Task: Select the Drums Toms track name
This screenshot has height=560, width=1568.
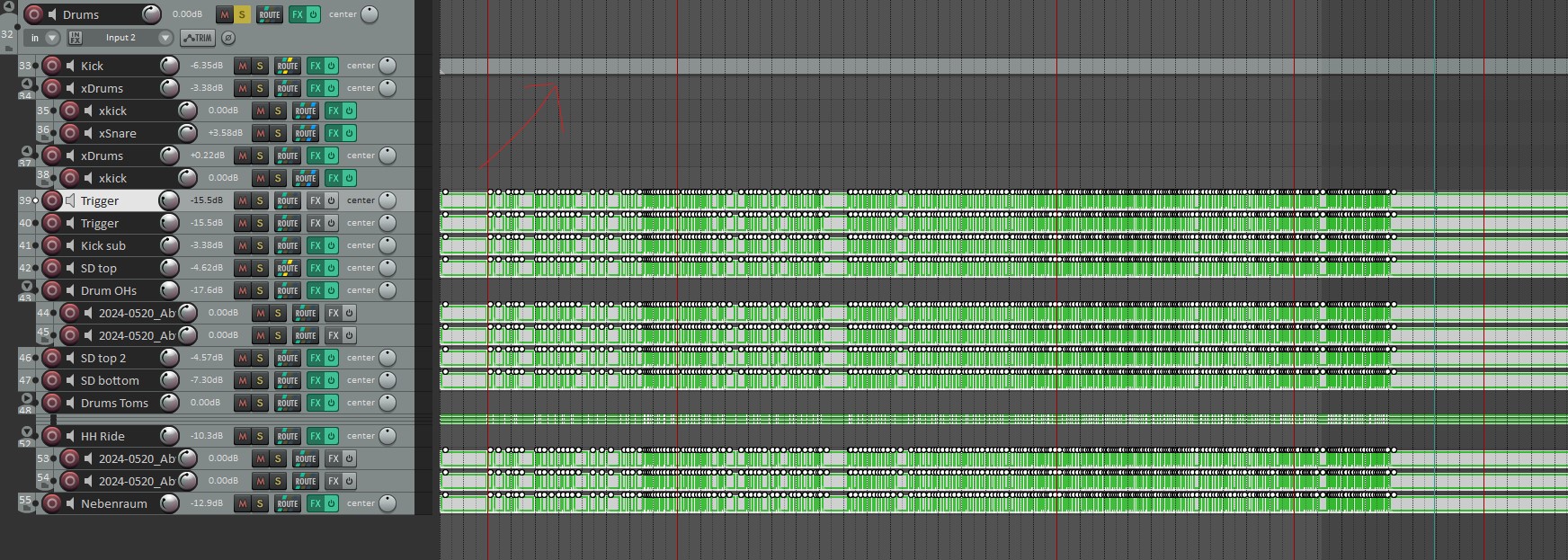Action: point(114,403)
